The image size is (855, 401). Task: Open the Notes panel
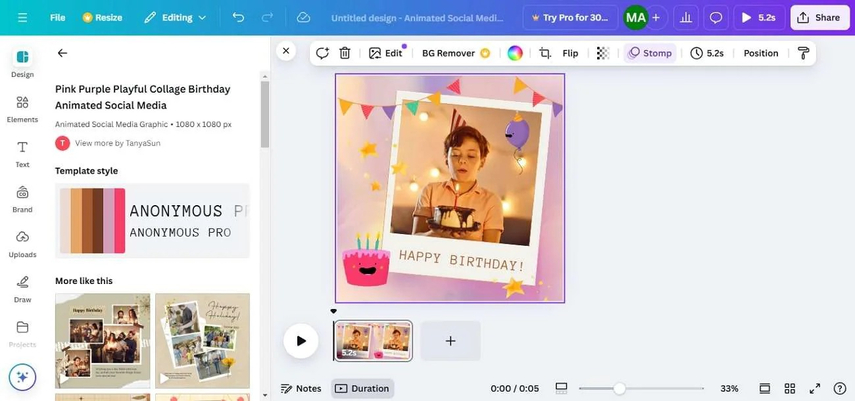point(301,388)
